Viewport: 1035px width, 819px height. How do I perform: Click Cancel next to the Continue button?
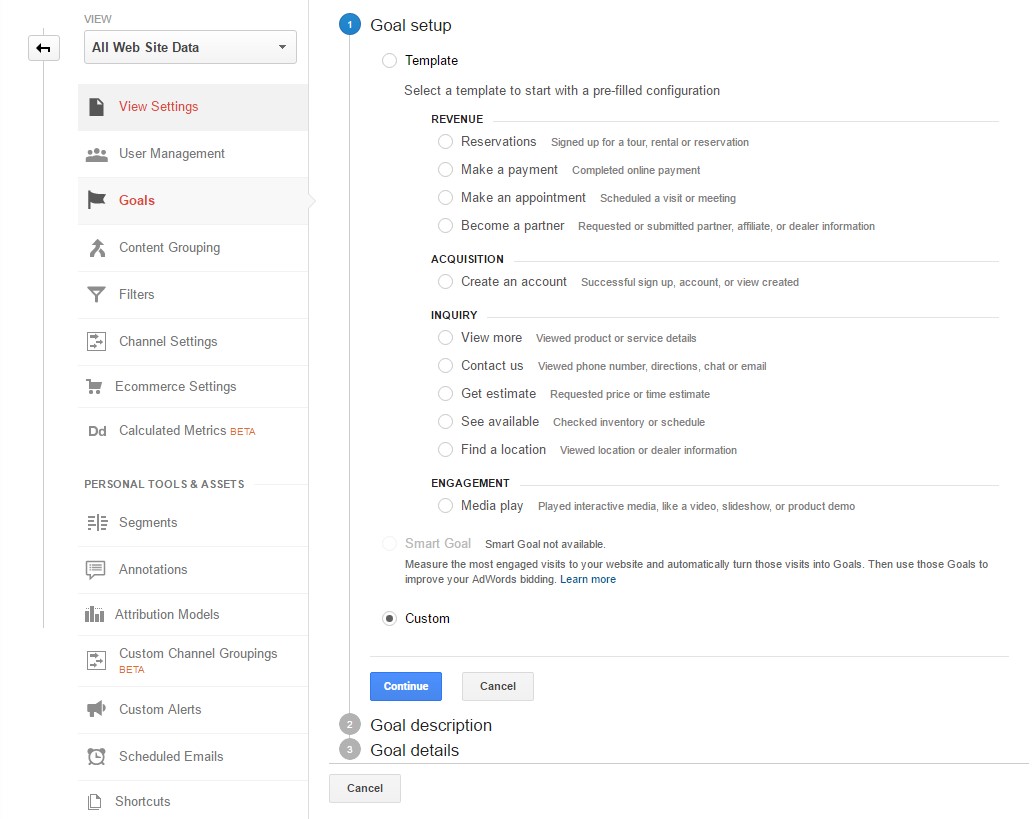click(x=498, y=686)
